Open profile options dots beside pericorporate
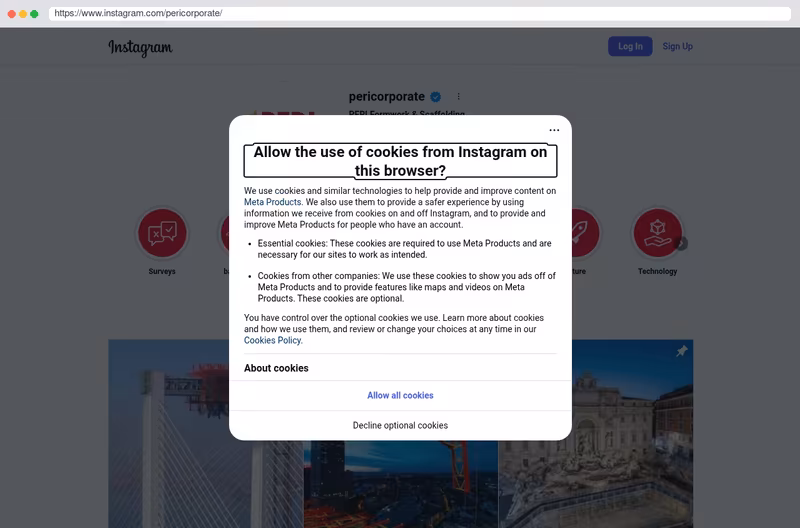The image size is (800, 528). point(459,96)
